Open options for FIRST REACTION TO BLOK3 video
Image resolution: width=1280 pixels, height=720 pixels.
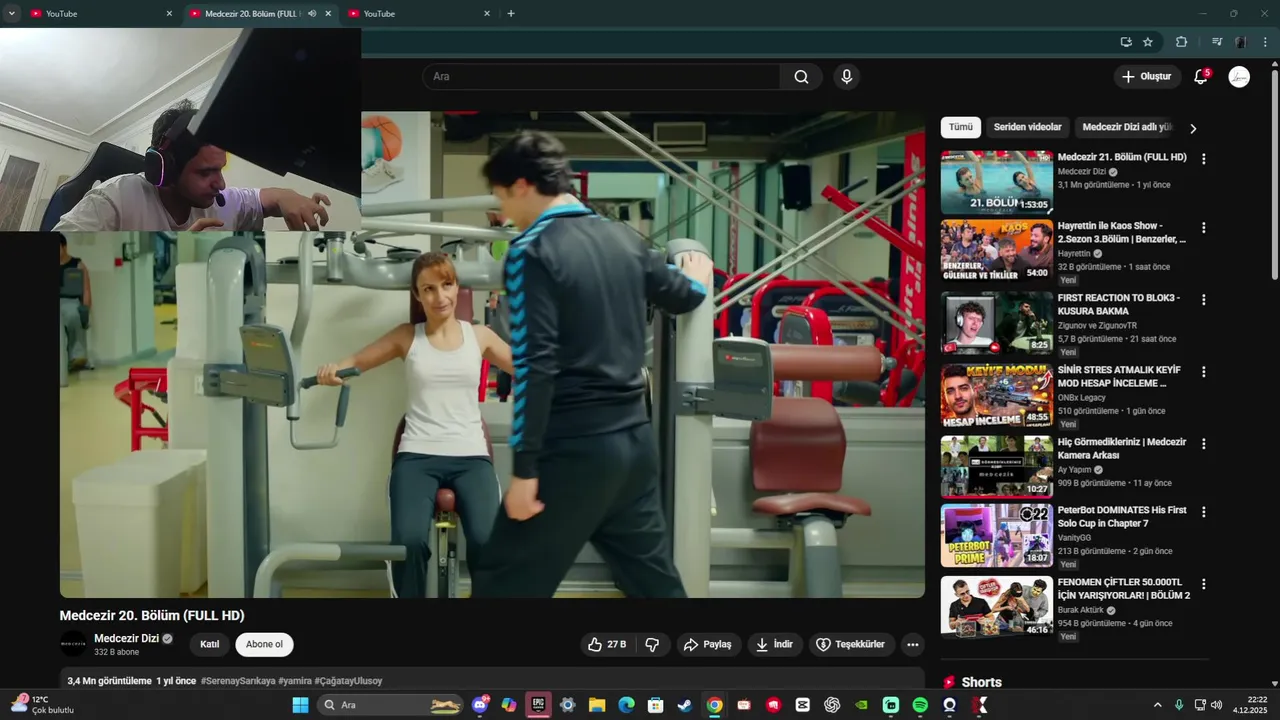(x=1203, y=299)
